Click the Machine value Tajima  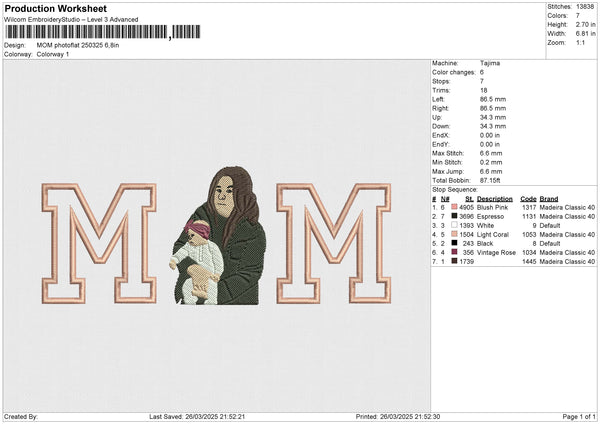(490, 63)
